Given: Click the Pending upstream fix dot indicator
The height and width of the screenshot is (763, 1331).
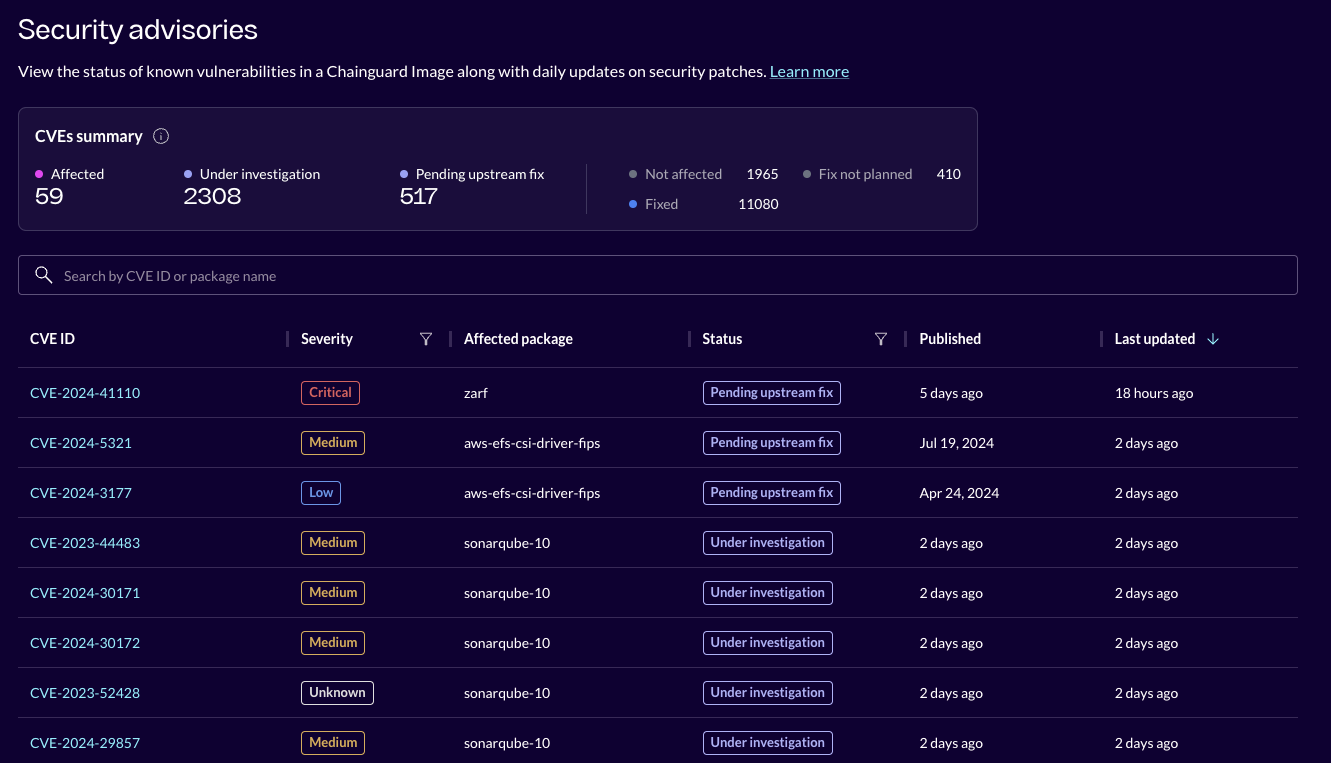Looking at the screenshot, I should pos(403,174).
